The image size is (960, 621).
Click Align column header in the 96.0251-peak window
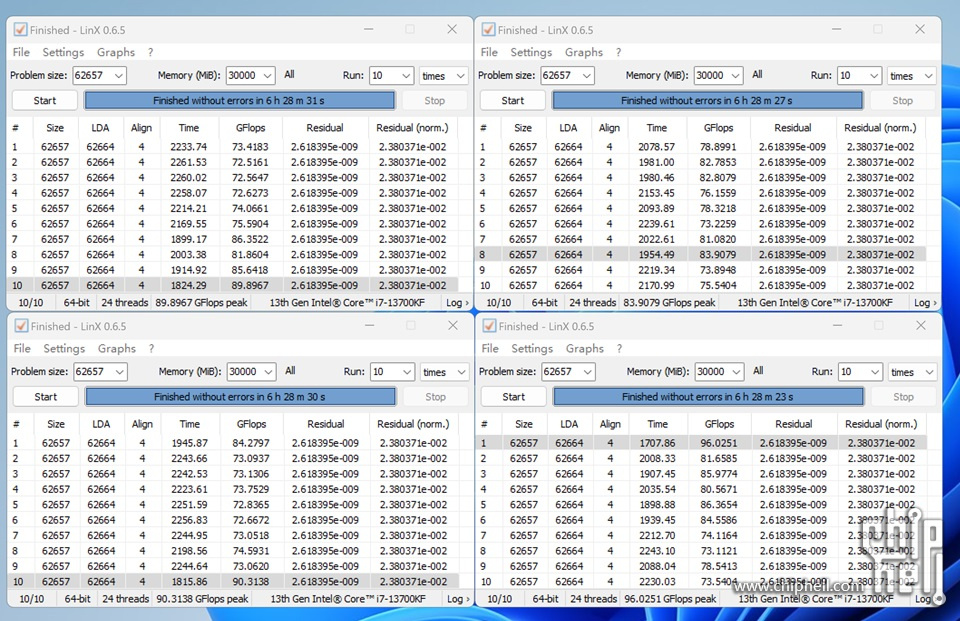click(x=610, y=424)
